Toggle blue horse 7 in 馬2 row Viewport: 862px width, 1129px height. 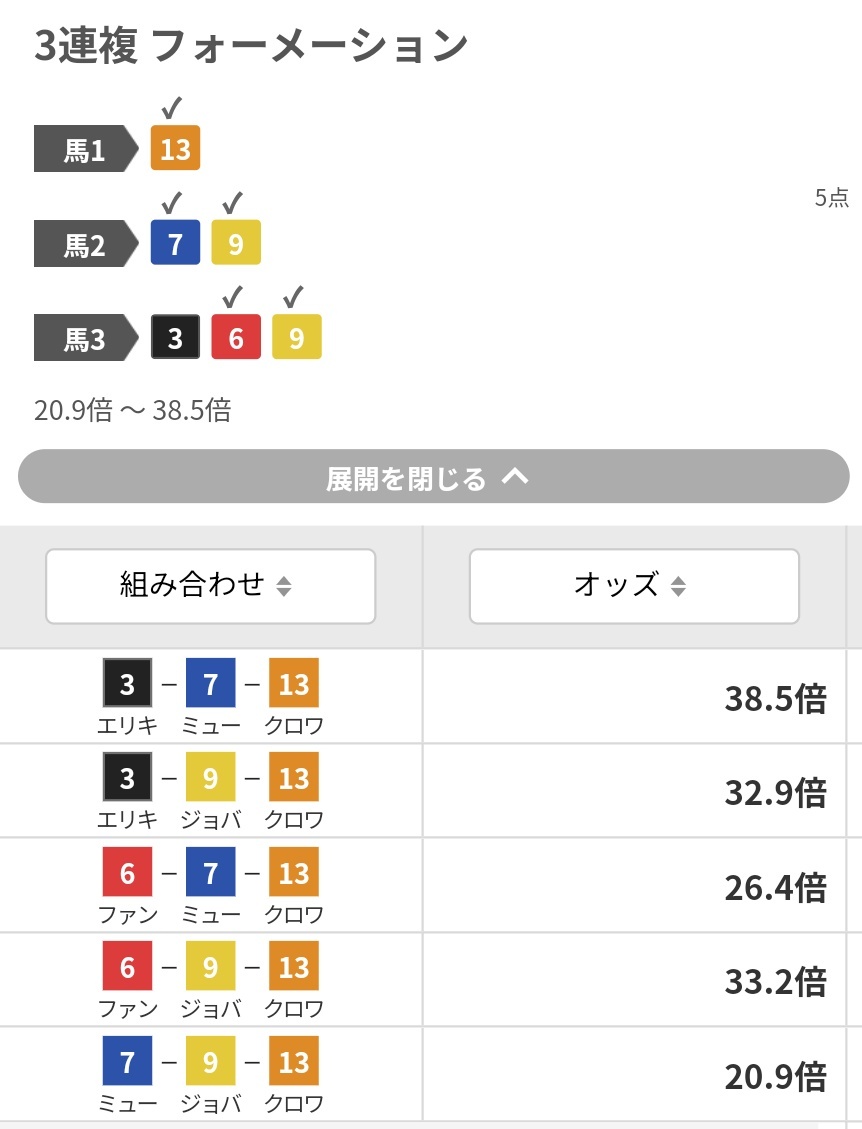tap(175, 243)
